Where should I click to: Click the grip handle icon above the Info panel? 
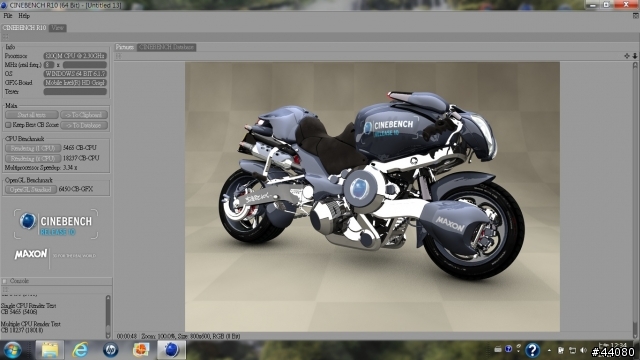5,37
